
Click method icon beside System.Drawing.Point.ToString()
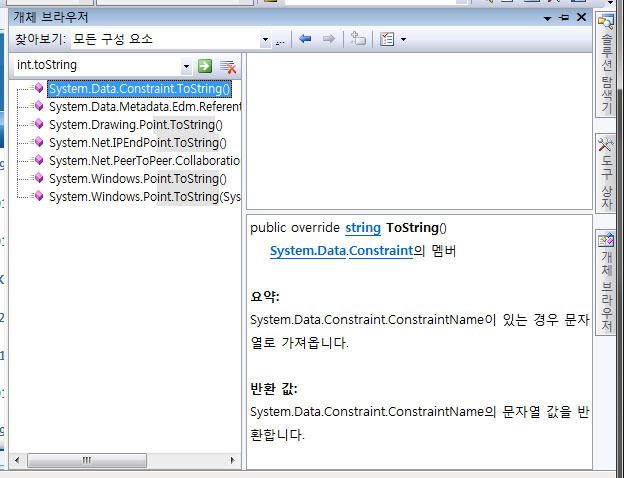coord(38,124)
